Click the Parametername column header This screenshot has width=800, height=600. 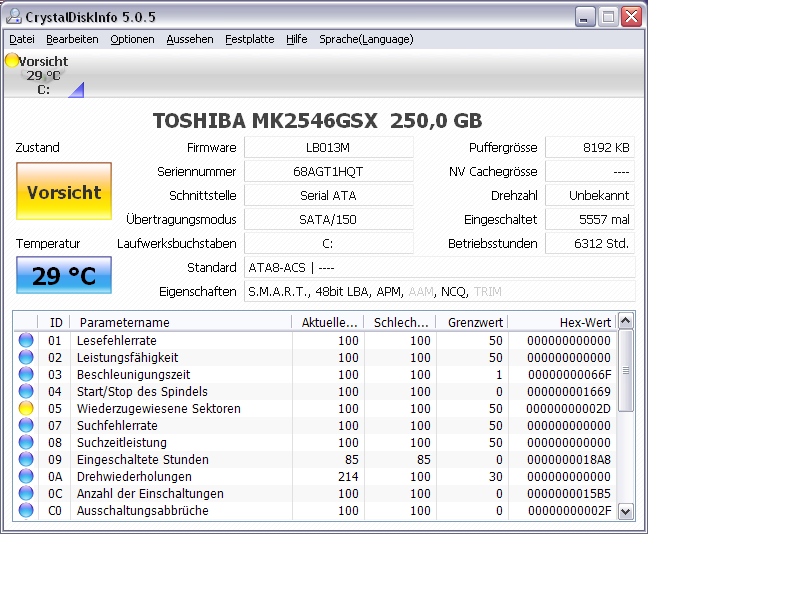click(181, 322)
